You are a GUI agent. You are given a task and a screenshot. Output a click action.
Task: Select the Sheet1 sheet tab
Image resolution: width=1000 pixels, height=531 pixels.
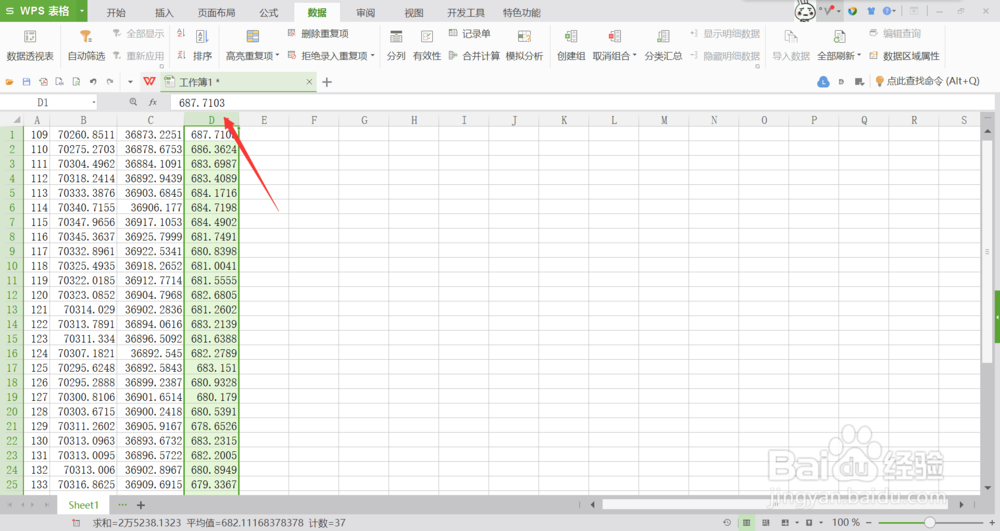[x=84, y=505]
